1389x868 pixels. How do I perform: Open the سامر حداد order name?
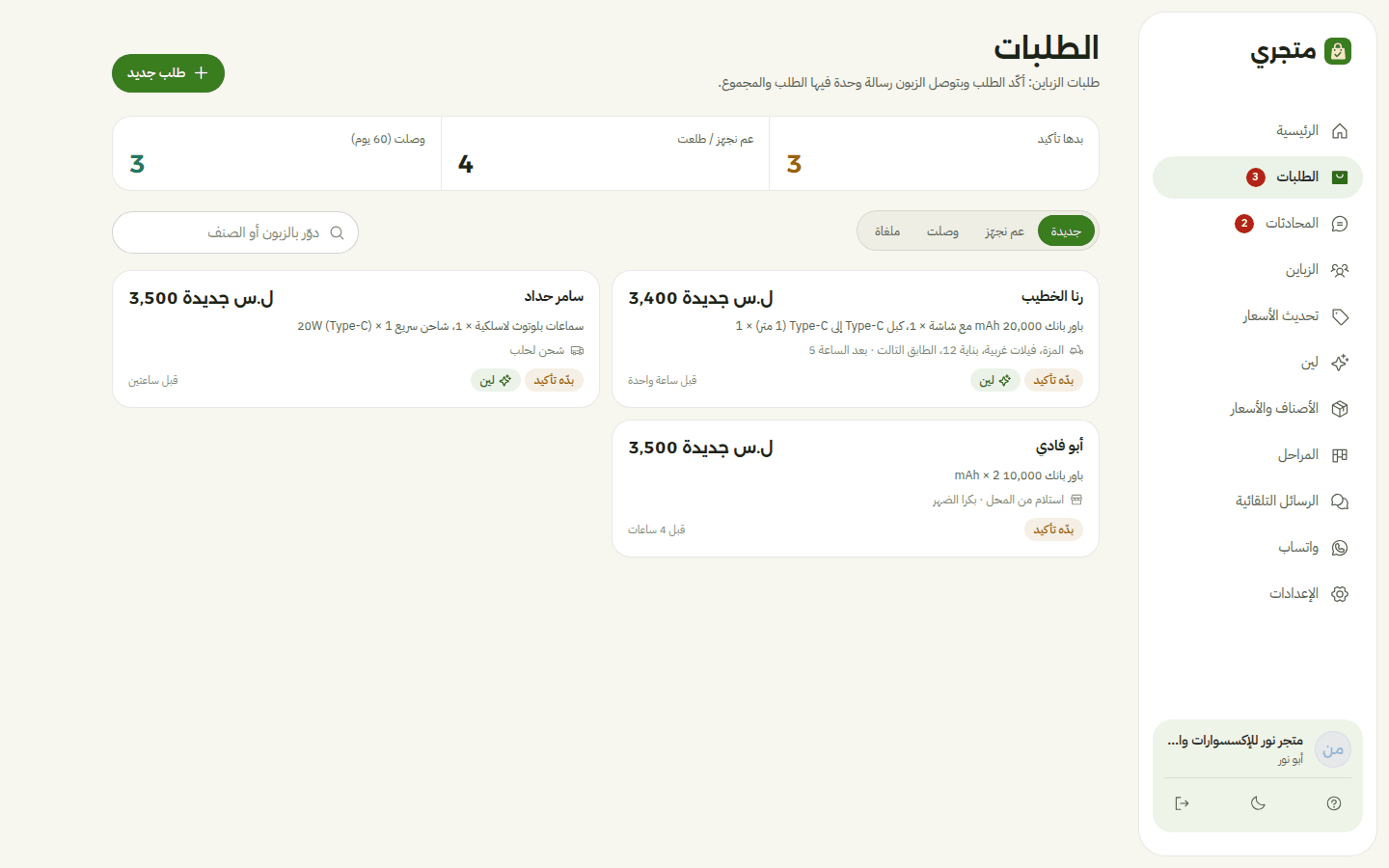point(554,297)
